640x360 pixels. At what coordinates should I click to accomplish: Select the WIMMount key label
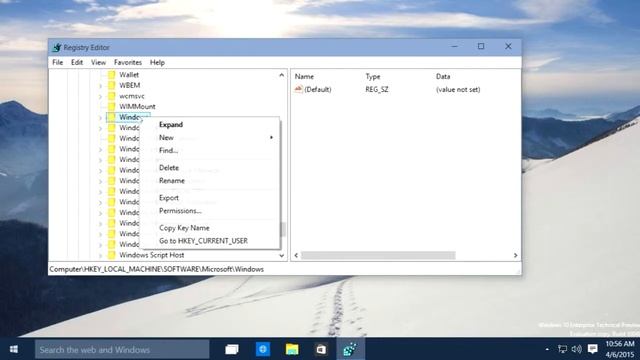pyautogui.click(x=137, y=107)
